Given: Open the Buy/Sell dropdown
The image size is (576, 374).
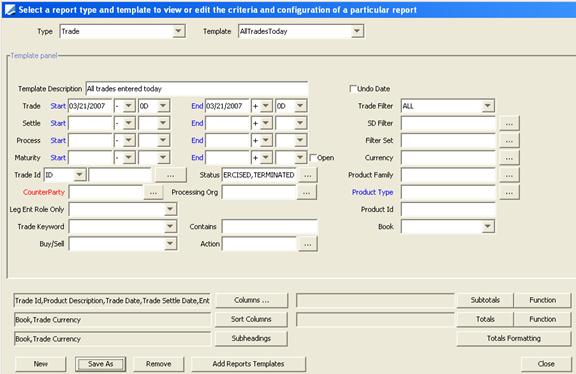Looking at the screenshot, I should pos(170,244).
